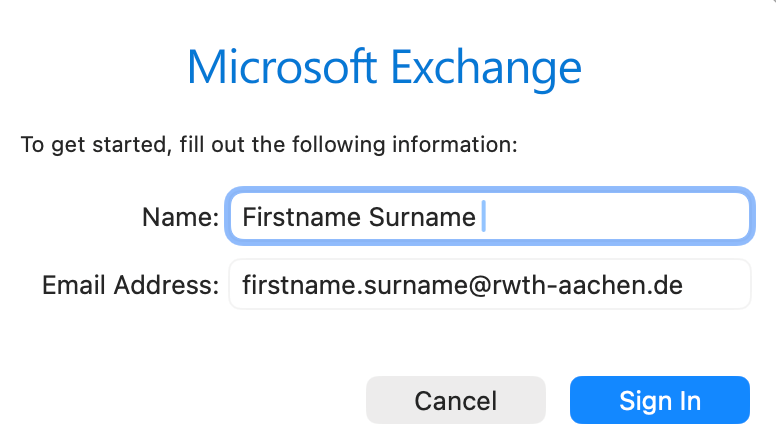
Task: Click the 'Name:' label
Action: click(181, 217)
